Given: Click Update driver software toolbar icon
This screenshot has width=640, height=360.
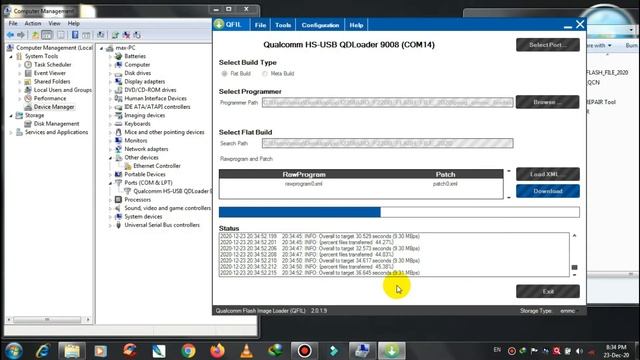Looking at the screenshot, I should click(x=116, y=35).
